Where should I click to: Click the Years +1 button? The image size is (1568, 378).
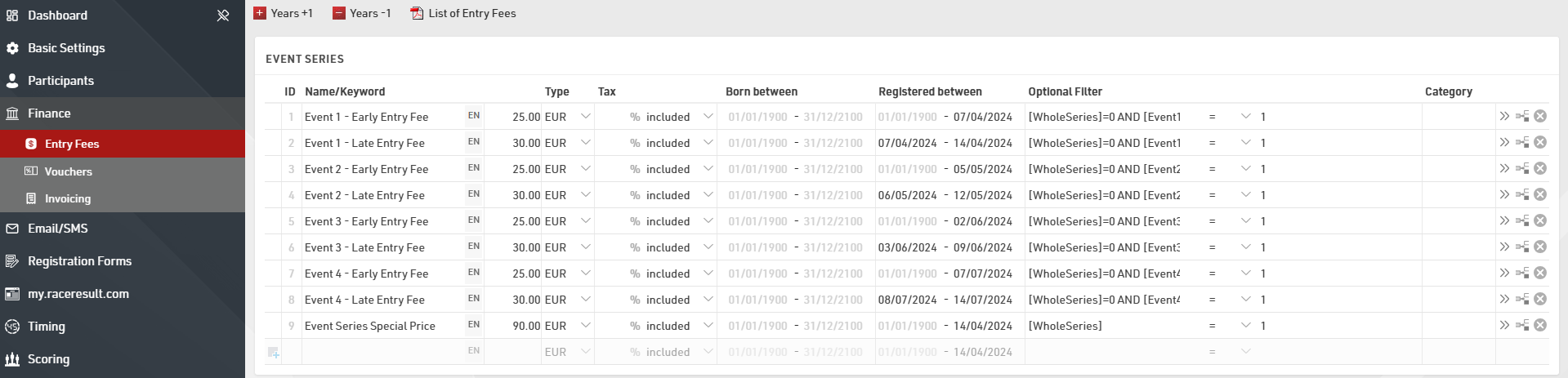(x=284, y=13)
